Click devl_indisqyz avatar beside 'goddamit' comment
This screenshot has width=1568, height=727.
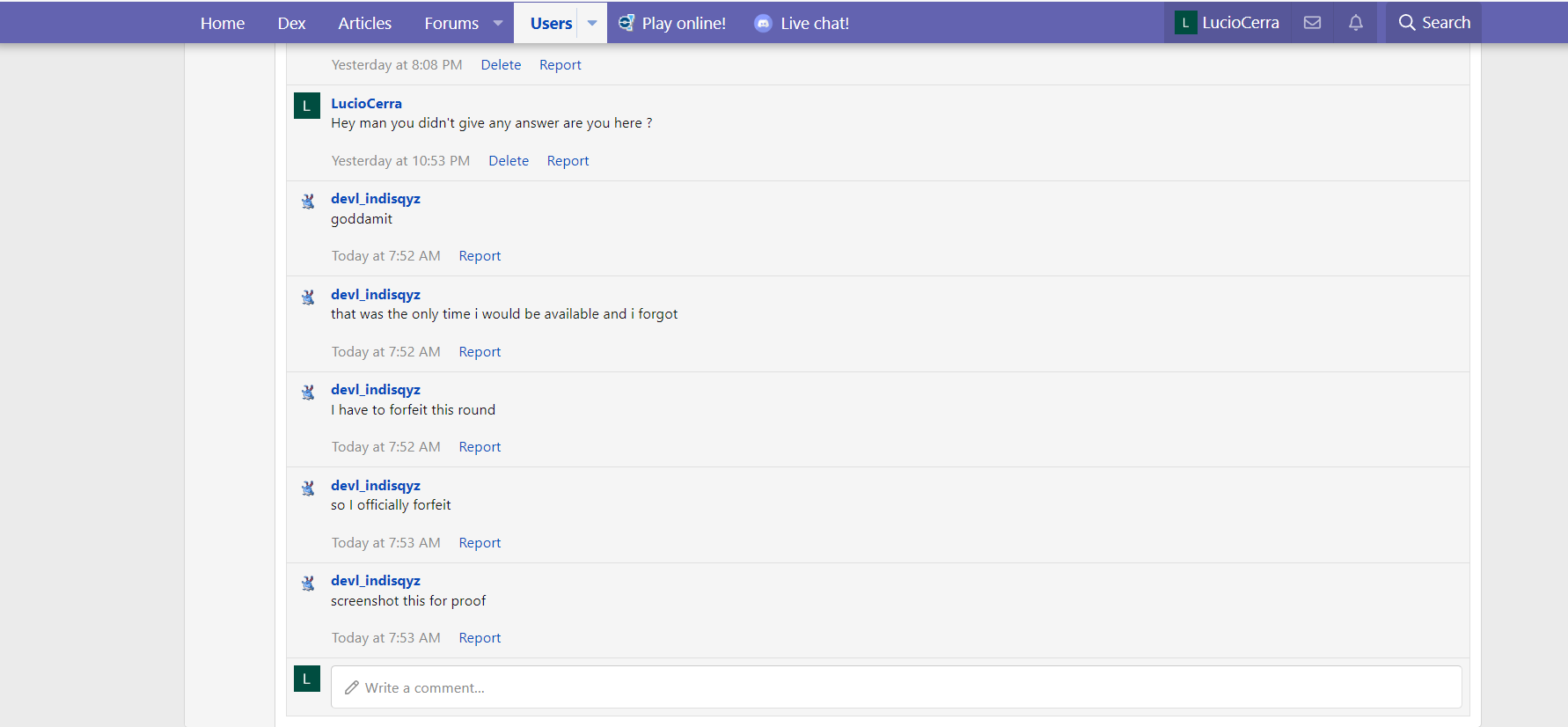tap(308, 202)
